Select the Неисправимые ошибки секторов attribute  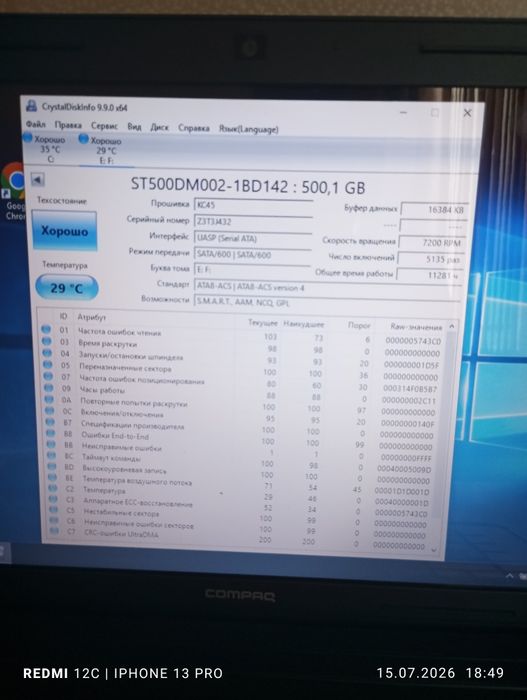click(x=139, y=525)
